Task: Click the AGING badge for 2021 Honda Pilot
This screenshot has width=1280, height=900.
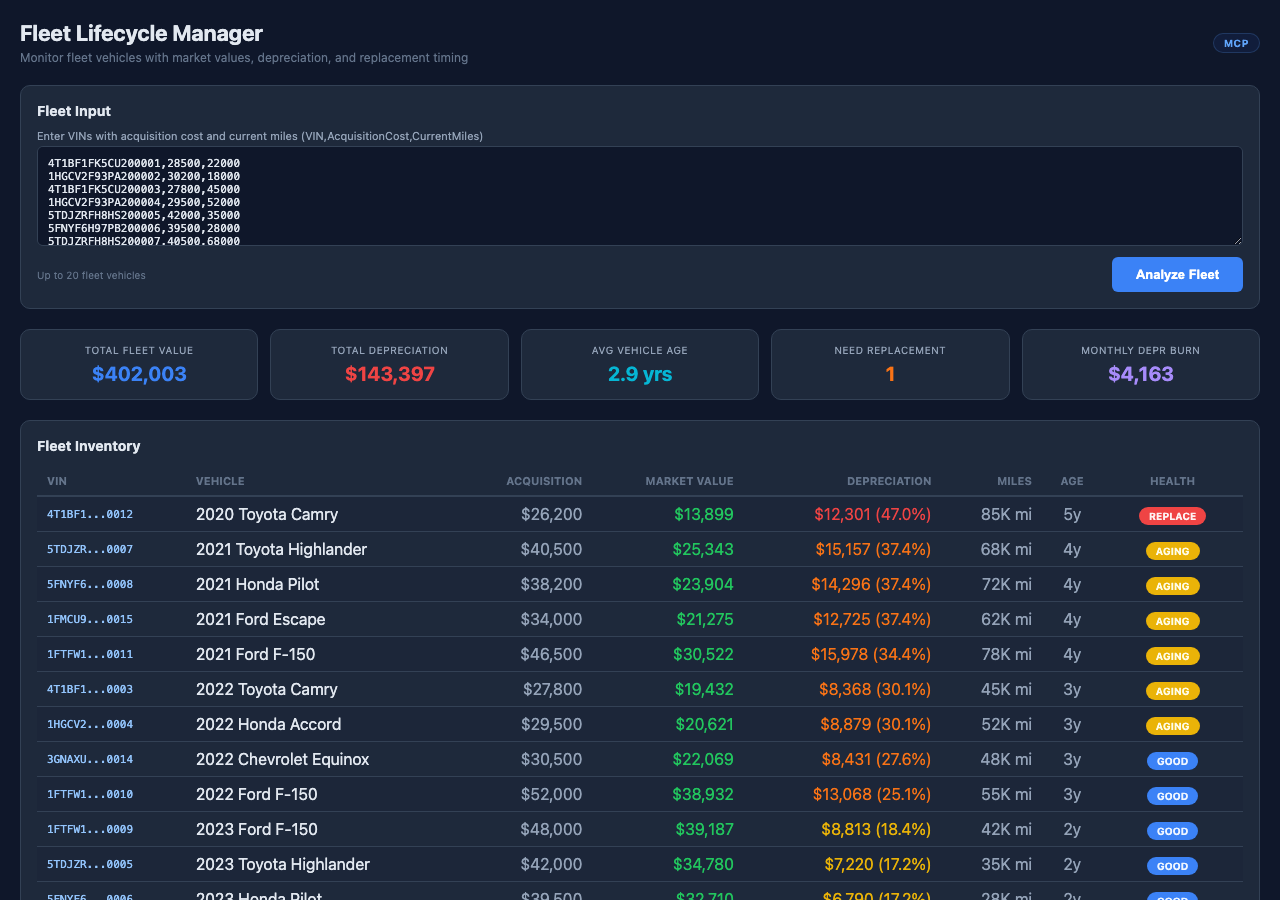Action: tap(1172, 586)
